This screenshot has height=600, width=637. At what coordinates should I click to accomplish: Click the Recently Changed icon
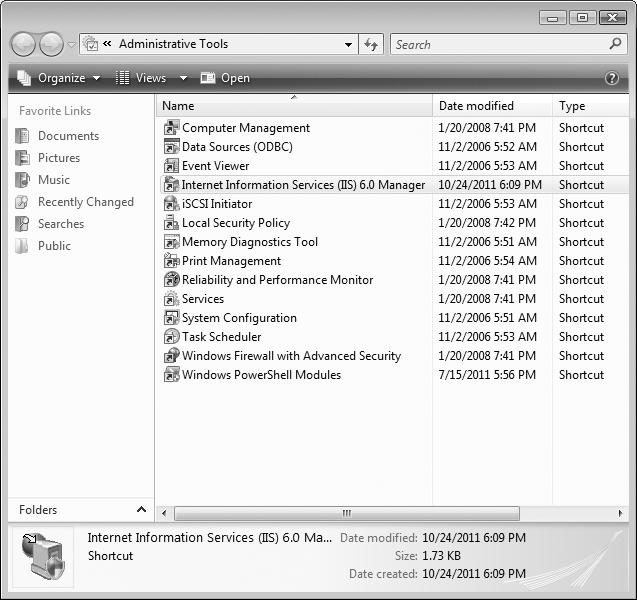click(22, 201)
